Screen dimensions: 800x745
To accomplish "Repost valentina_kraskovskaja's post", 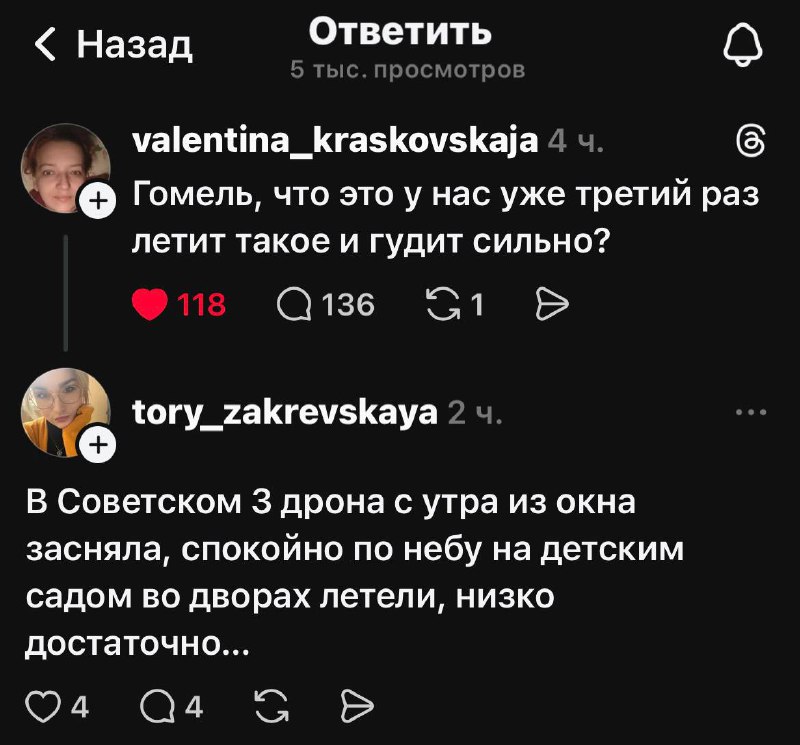I will 442,304.
